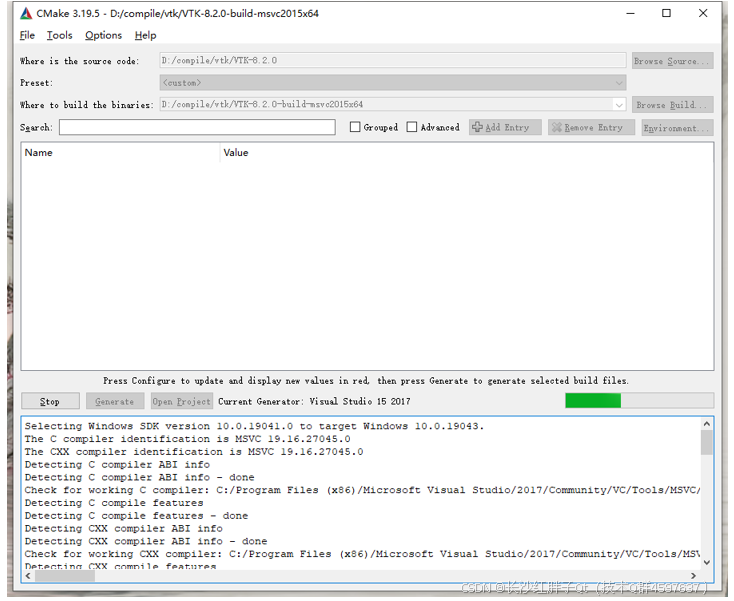Maximize the CMake window

[x=666, y=14]
